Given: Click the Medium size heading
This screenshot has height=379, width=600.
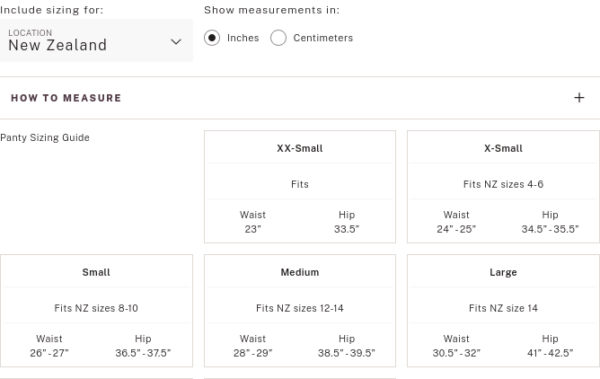Looking at the screenshot, I should pos(300,272).
